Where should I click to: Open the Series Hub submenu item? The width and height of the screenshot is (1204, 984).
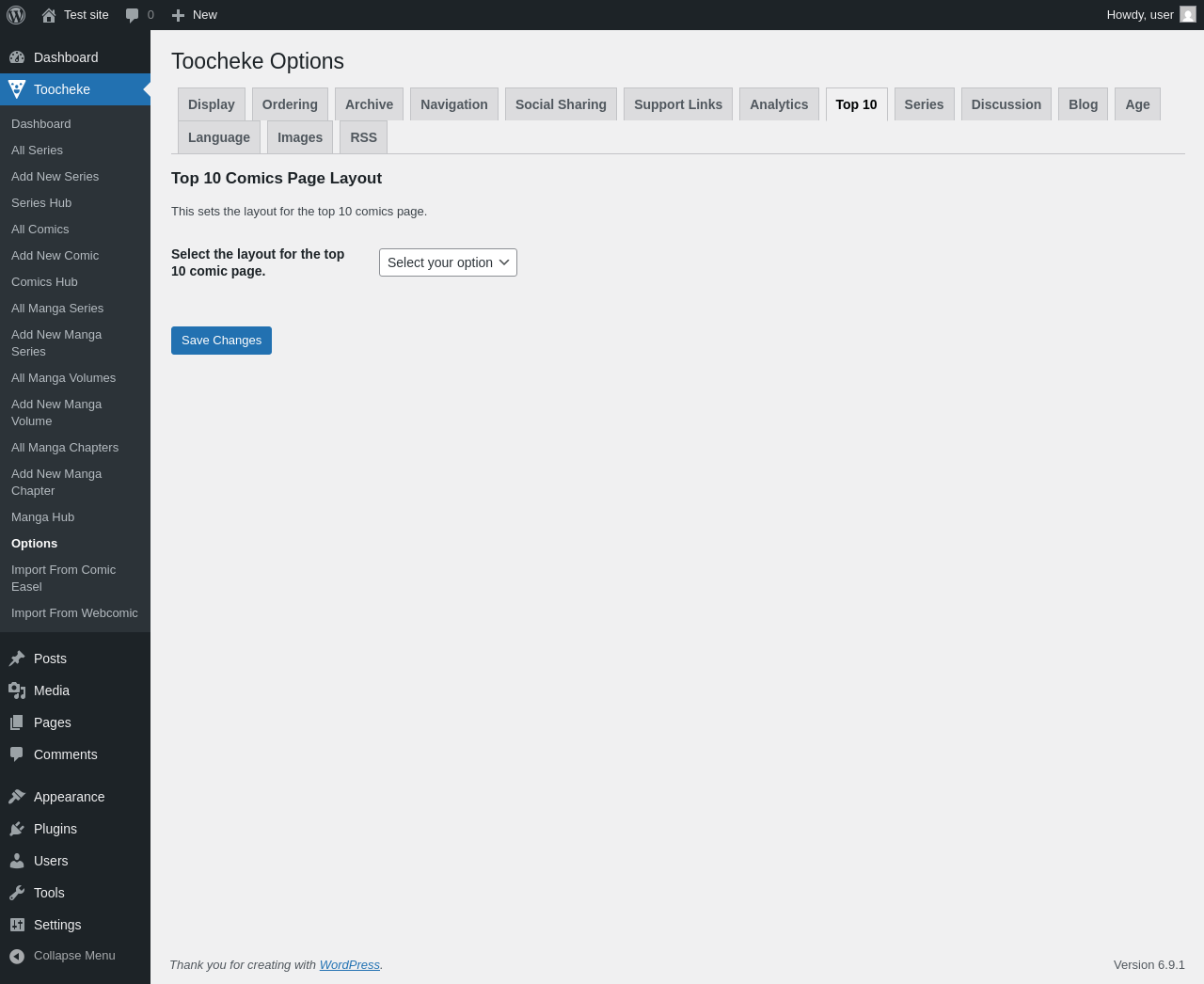(75, 203)
